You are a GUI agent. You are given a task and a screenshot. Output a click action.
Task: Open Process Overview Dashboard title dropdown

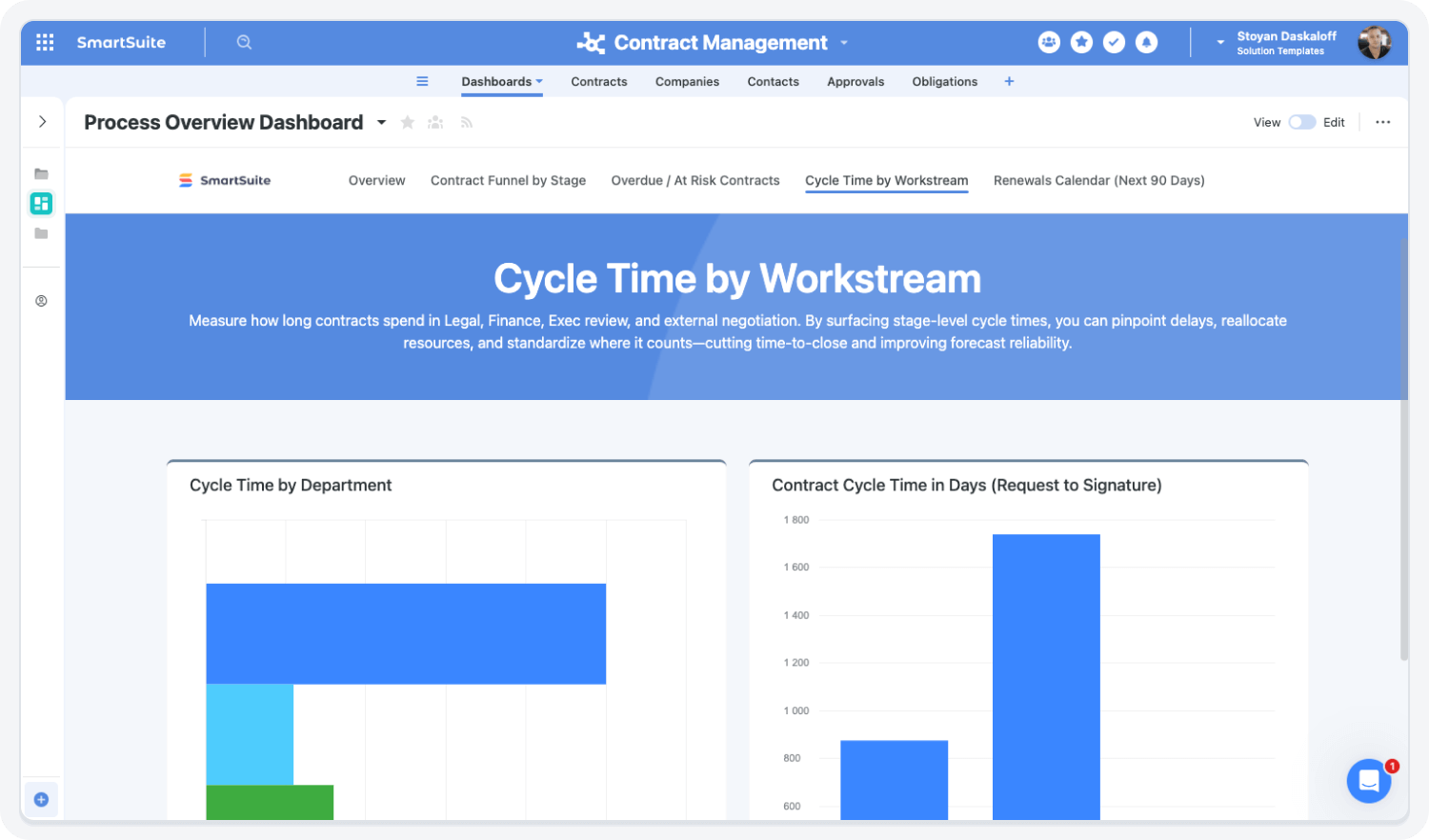[x=381, y=122]
